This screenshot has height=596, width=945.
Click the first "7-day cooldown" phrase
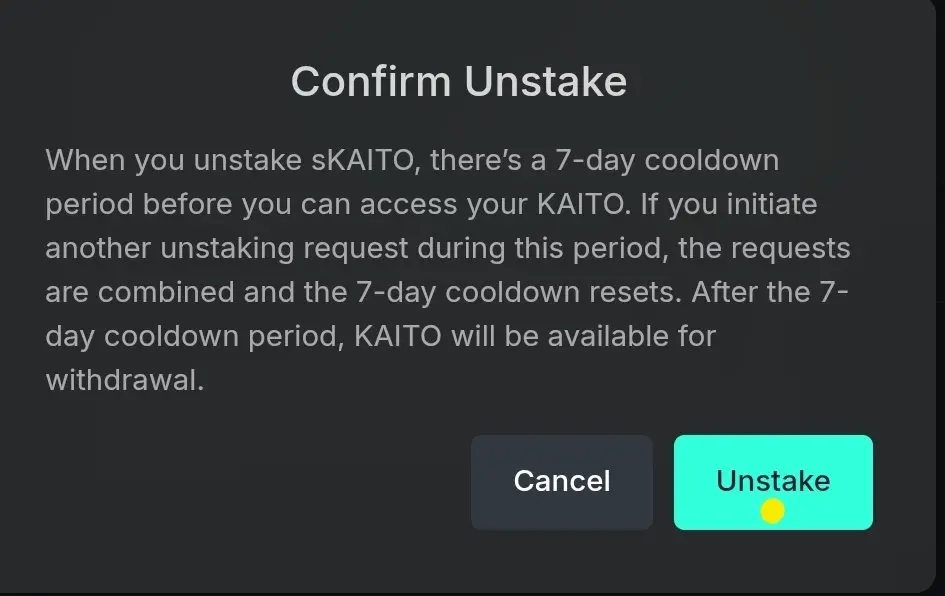point(667,161)
